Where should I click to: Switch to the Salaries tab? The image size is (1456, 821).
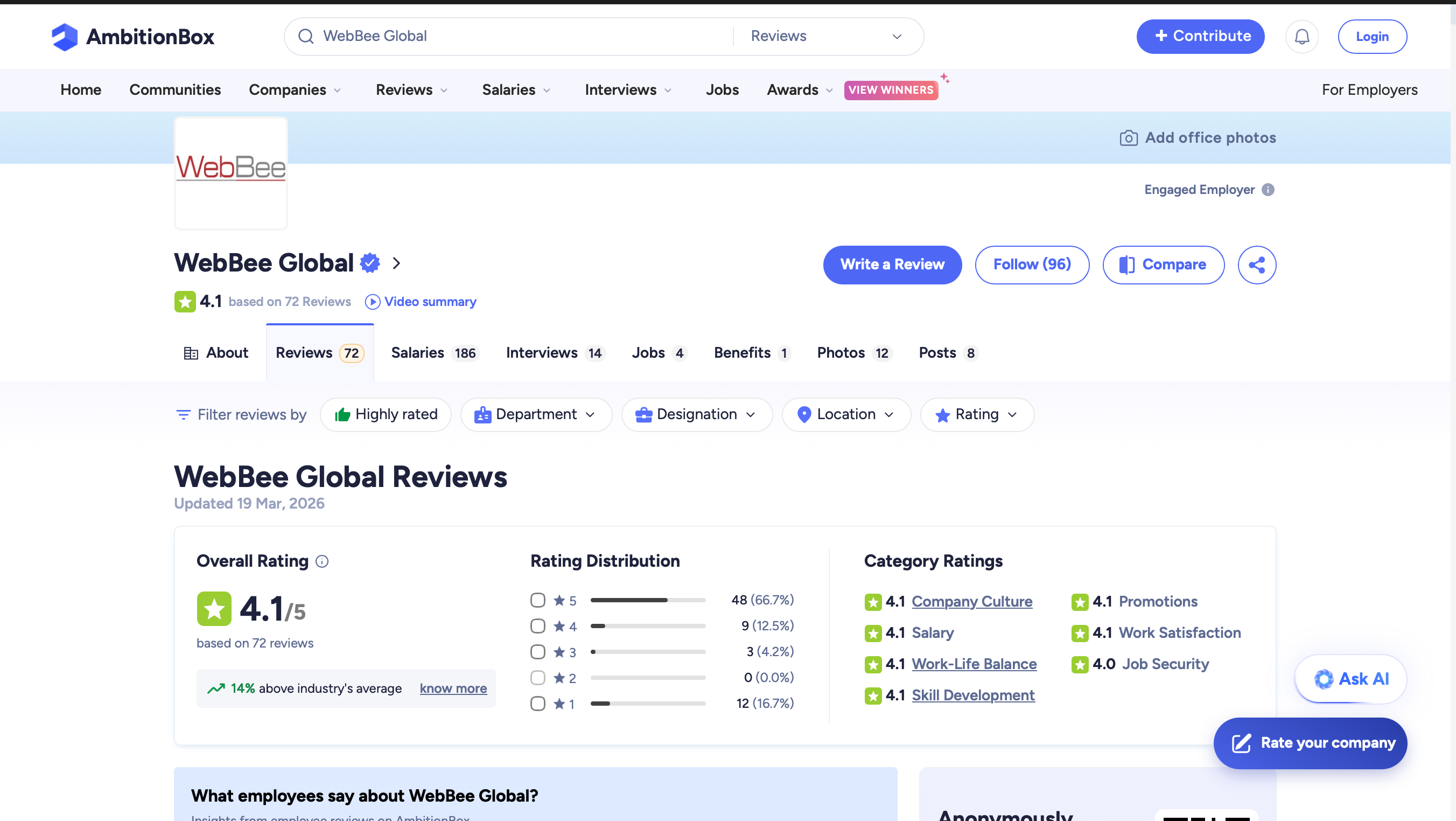[433, 353]
